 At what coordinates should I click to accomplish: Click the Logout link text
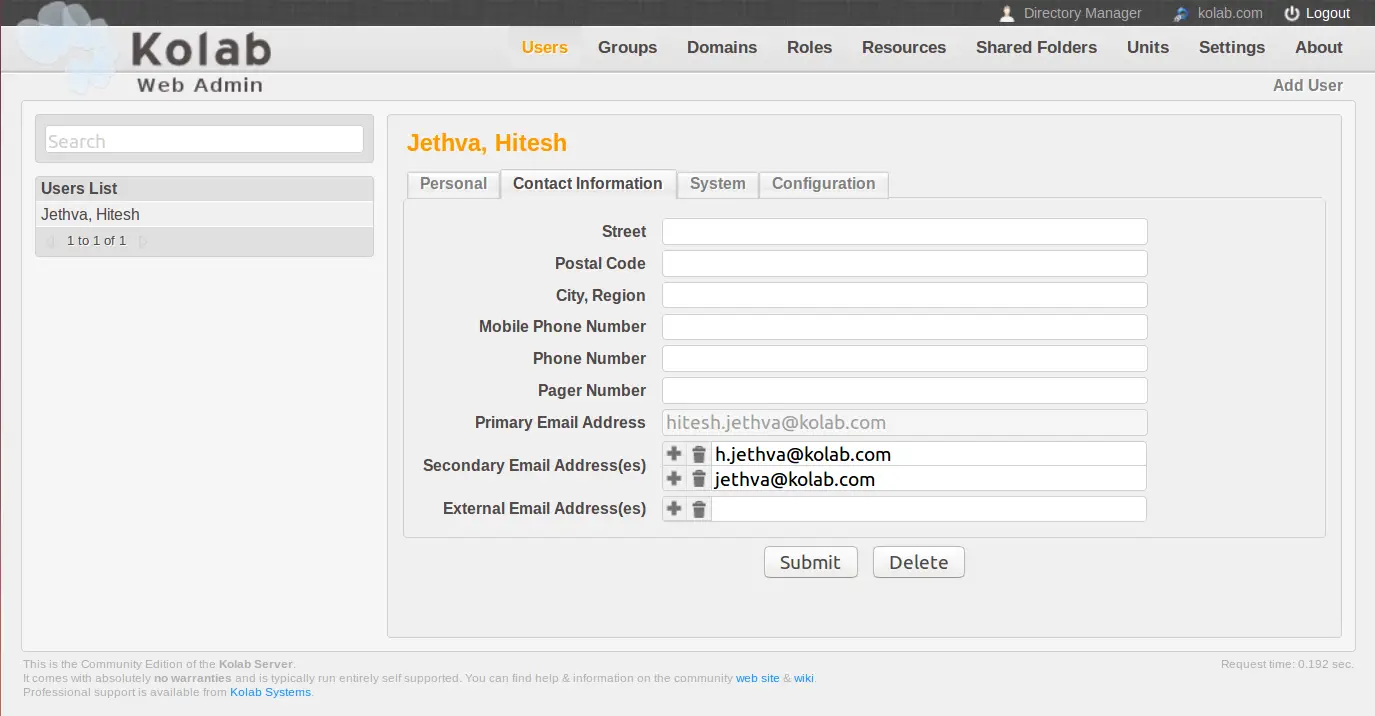(x=1328, y=13)
